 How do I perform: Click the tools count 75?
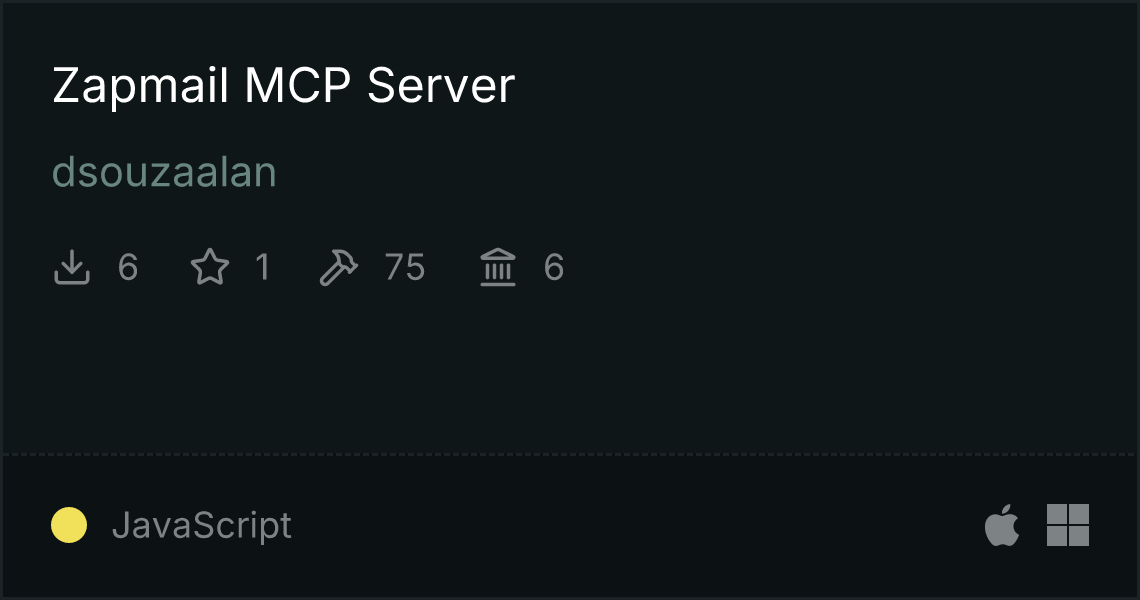[405, 267]
